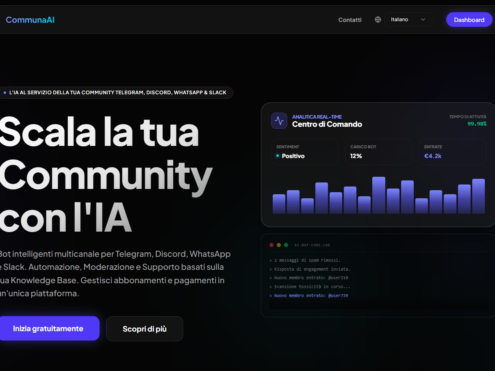Click the red dot in the log window
The width and height of the screenshot is (495, 371).
pyautogui.click(x=271, y=245)
